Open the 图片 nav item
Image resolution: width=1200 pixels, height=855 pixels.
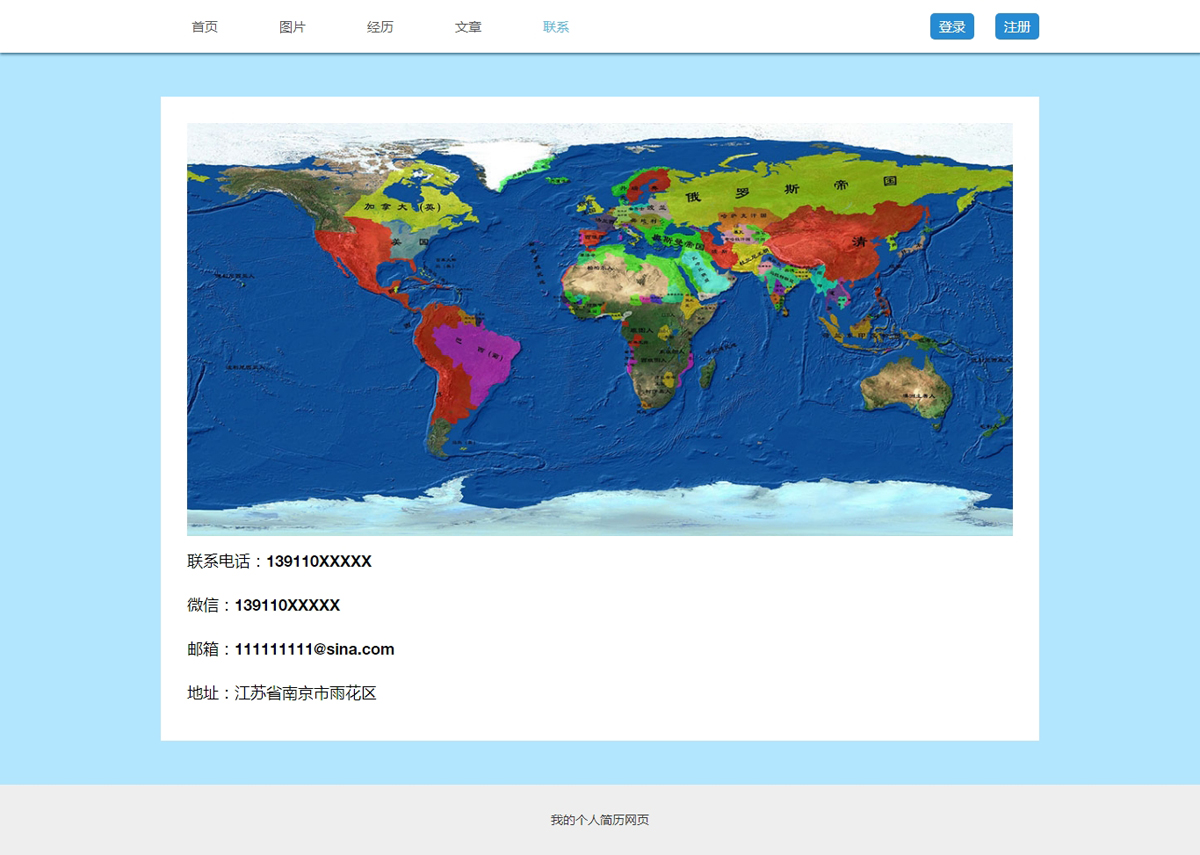[x=293, y=27]
